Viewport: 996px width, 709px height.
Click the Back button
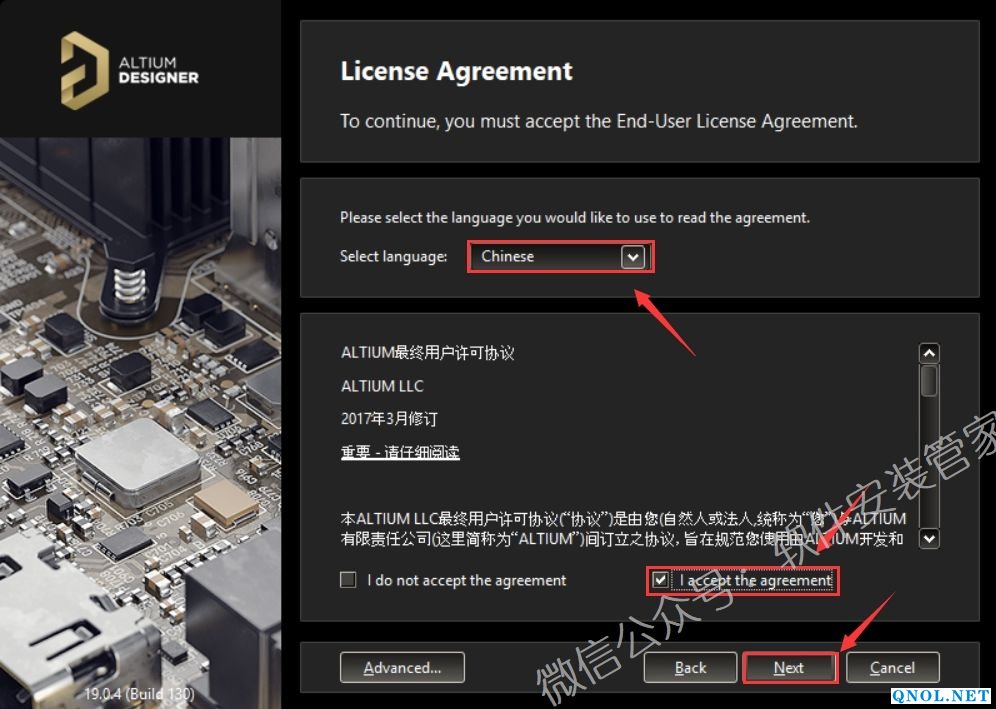690,668
